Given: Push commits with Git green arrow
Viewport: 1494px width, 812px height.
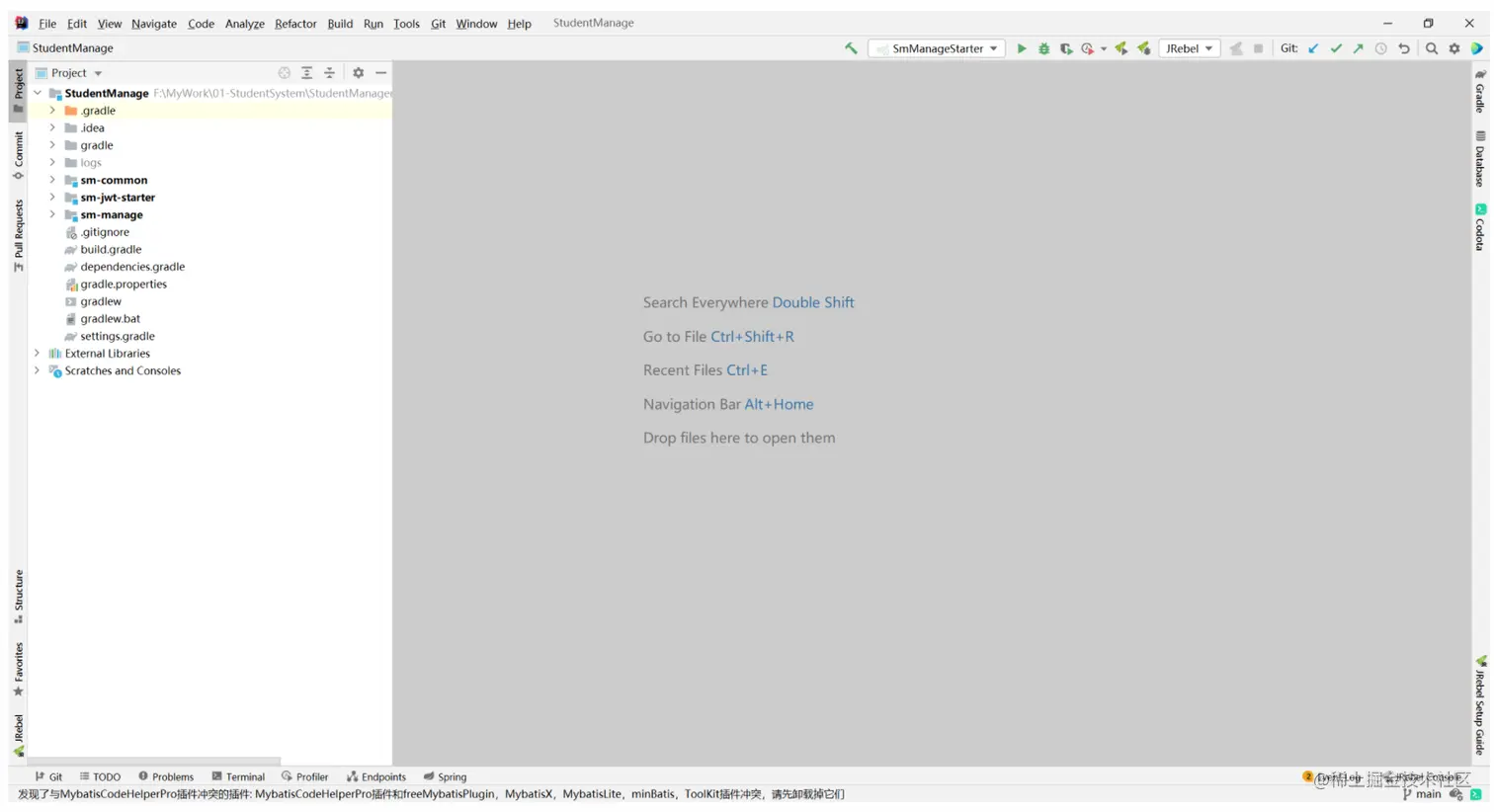Looking at the screenshot, I should coord(1359,48).
